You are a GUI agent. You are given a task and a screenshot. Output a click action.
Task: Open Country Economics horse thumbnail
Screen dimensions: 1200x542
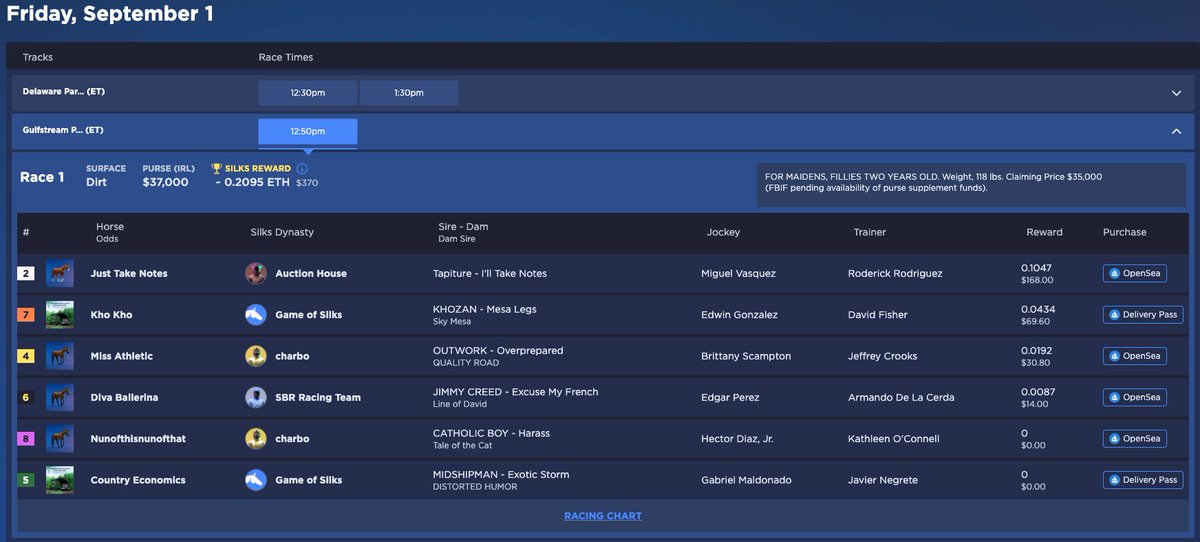(x=60, y=480)
